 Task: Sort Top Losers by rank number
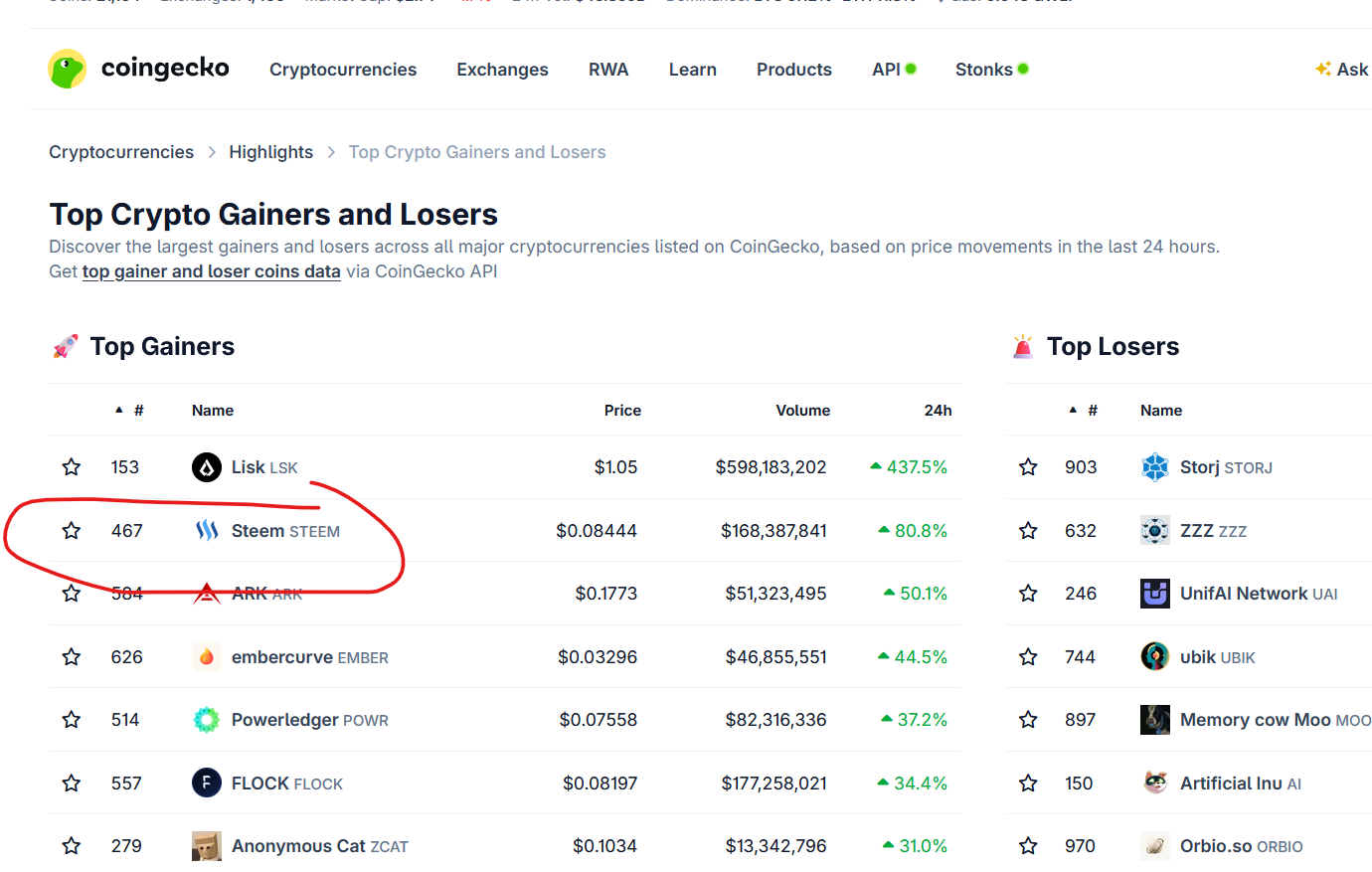coord(1084,411)
